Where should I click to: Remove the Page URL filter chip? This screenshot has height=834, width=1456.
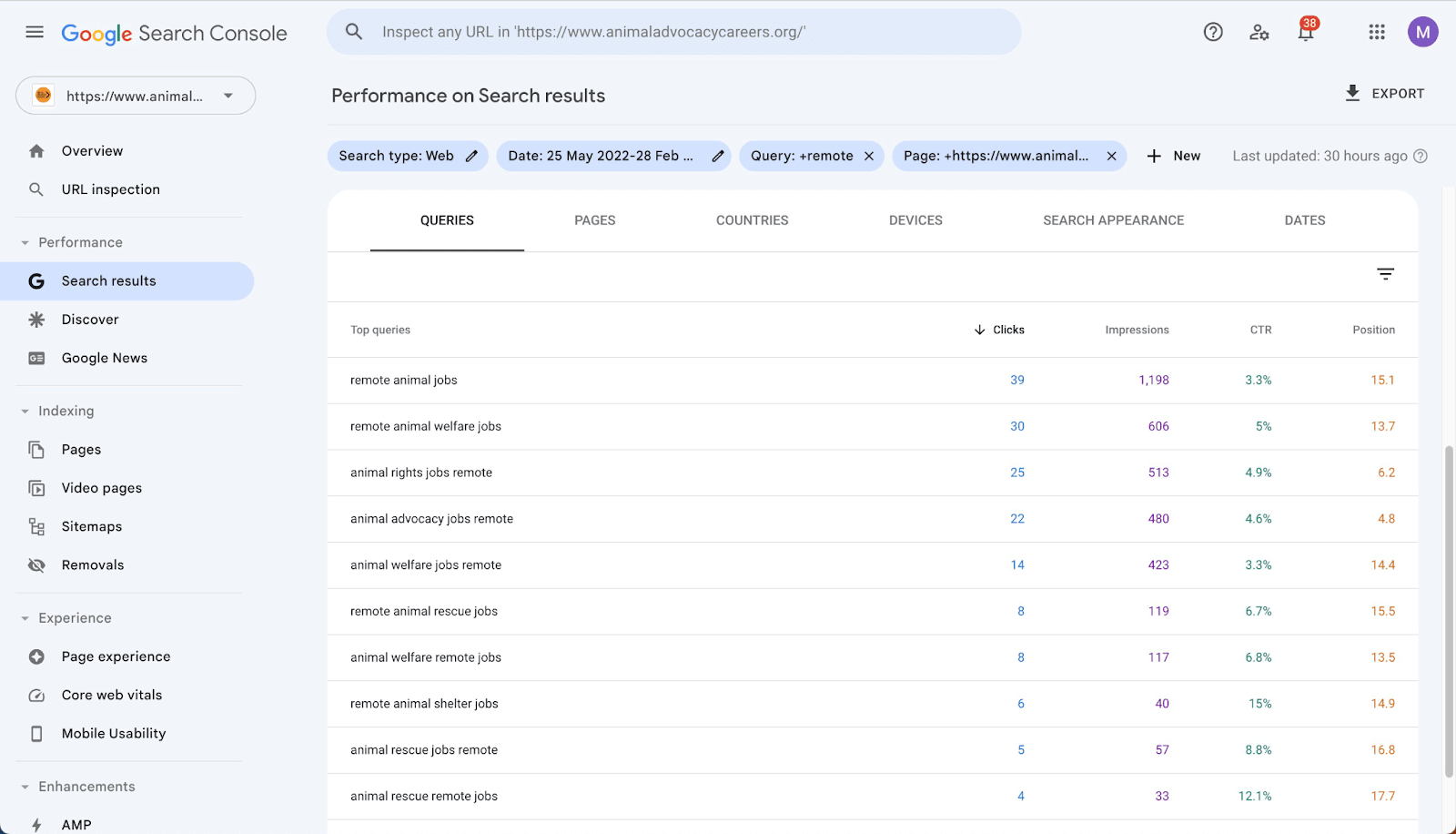1111,156
